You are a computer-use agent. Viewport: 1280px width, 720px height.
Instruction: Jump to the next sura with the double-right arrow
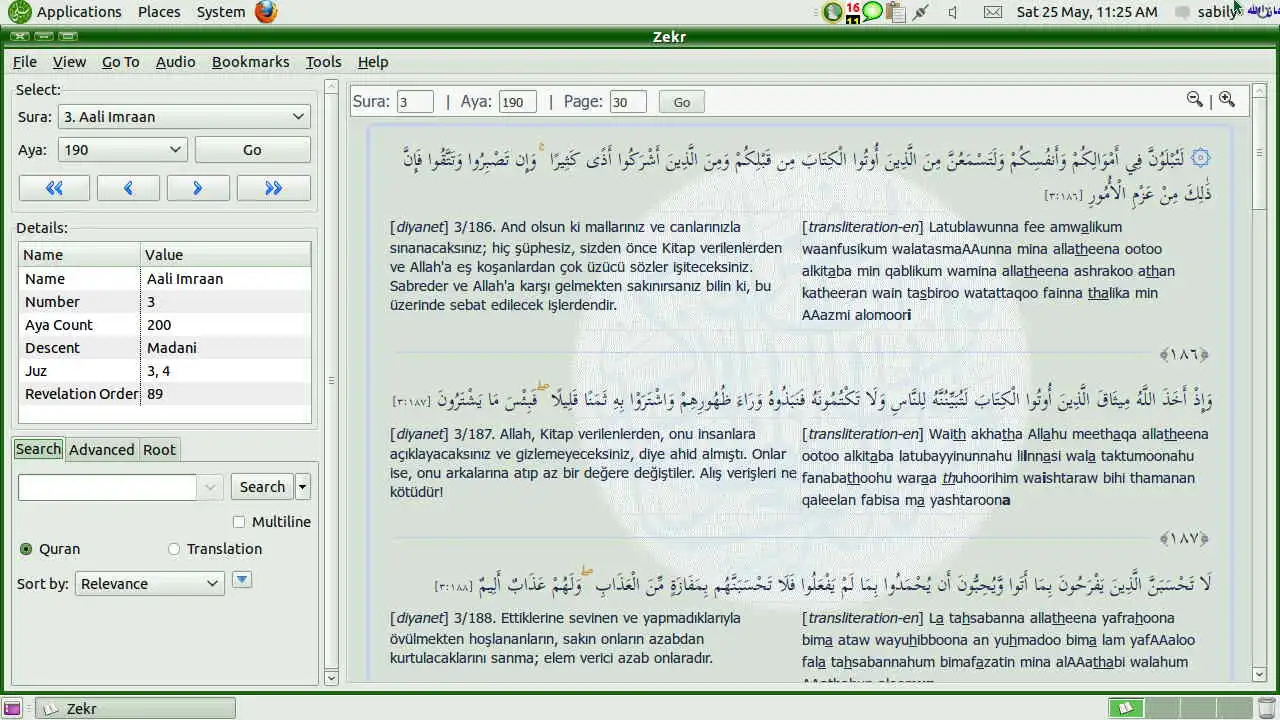pos(273,188)
